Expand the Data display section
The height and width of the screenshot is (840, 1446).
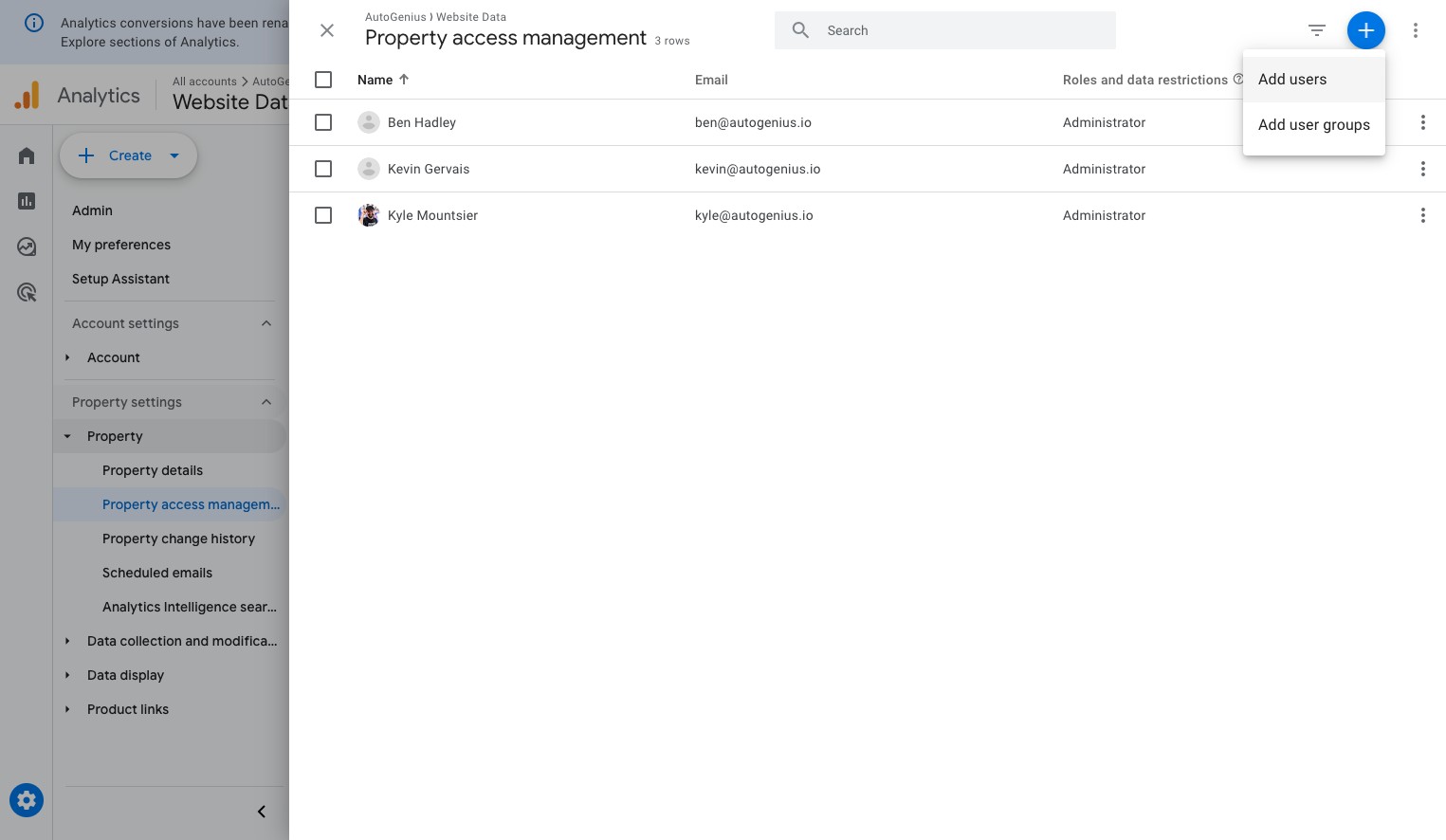point(67,675)
